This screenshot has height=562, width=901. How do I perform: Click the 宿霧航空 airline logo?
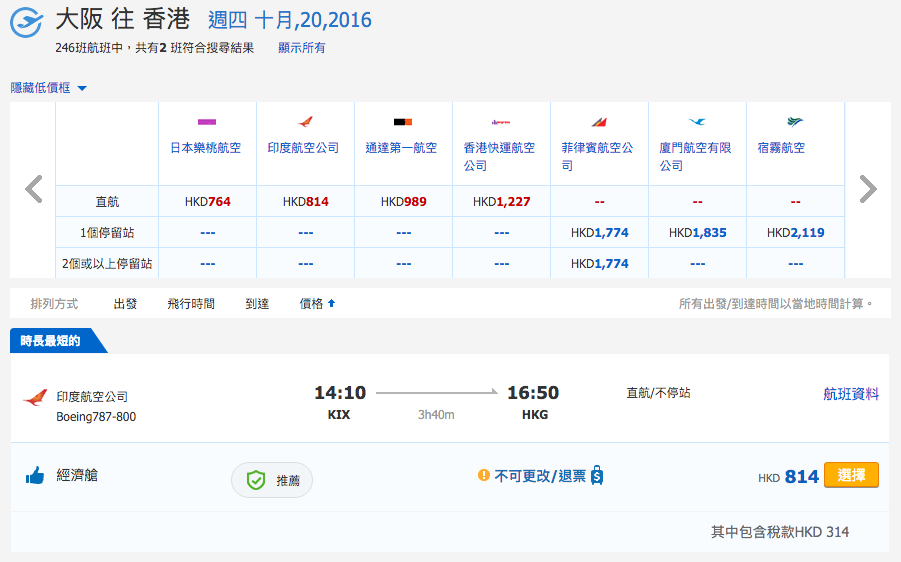tap(795, 121)
